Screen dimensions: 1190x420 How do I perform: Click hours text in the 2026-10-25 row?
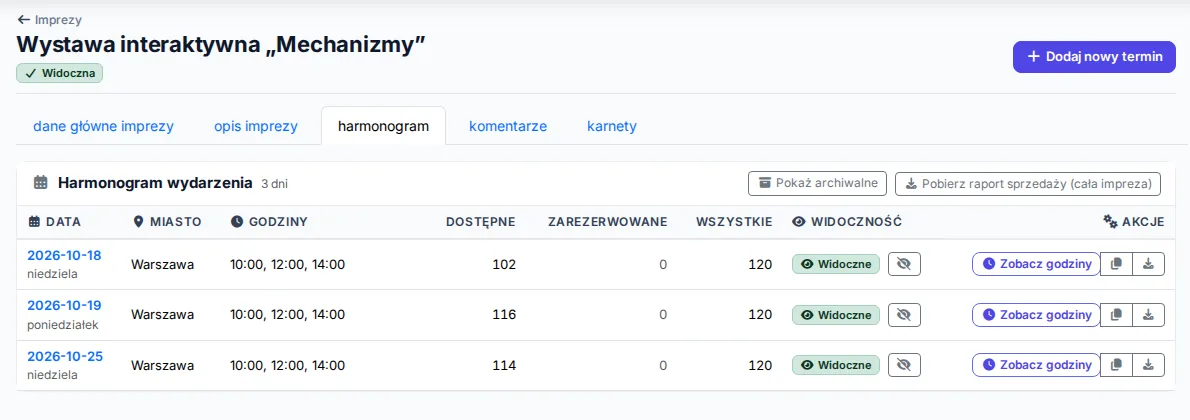[288, 365]
